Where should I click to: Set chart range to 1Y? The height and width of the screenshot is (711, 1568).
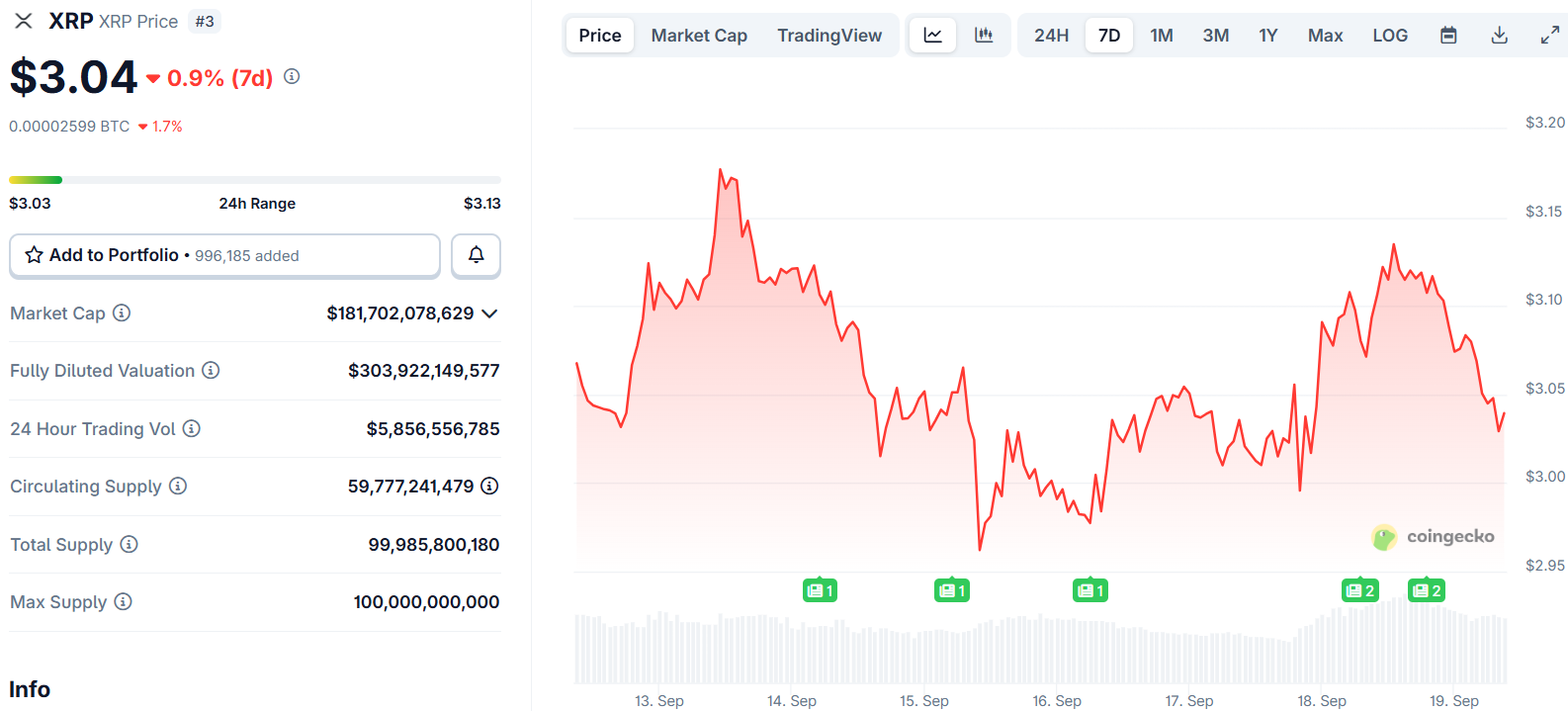tap(1268, 36)
